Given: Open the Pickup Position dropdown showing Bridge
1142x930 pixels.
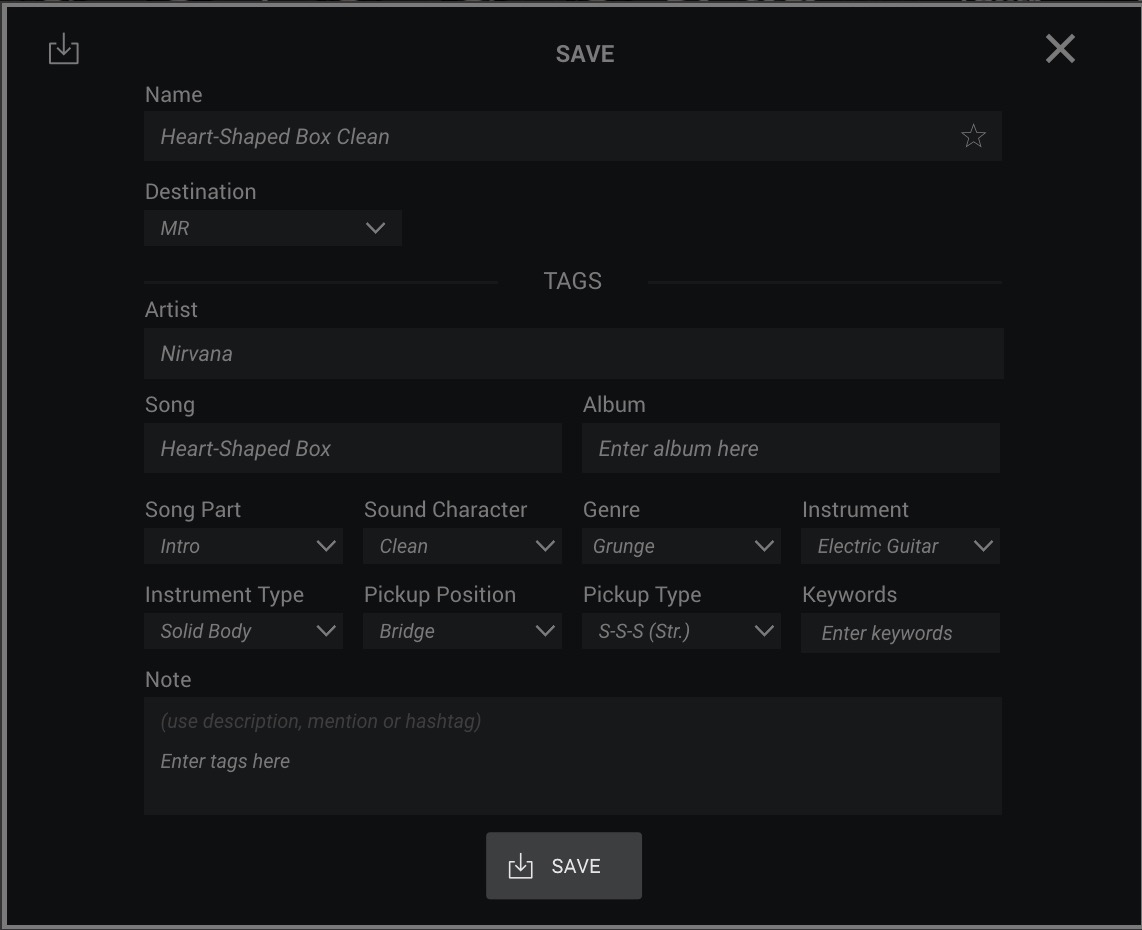Looking at the screenshot, I should (462, 631).
